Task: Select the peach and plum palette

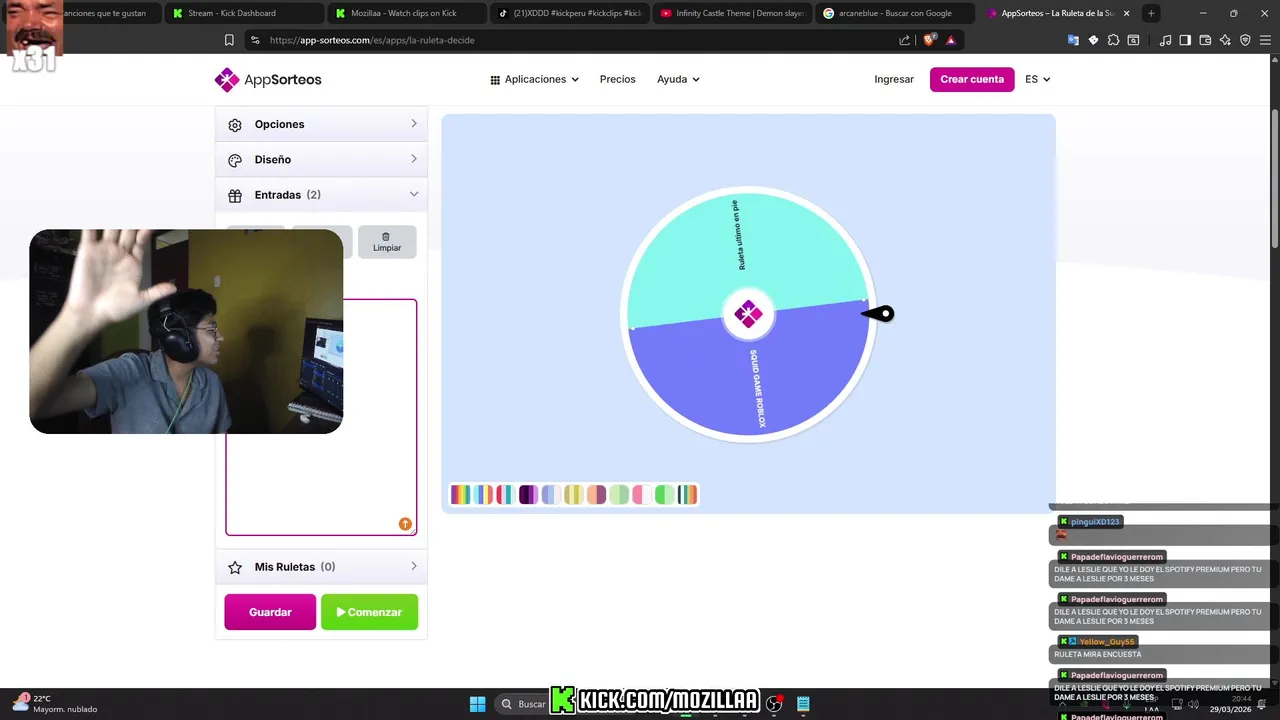Action: click(x=596, y=494)
